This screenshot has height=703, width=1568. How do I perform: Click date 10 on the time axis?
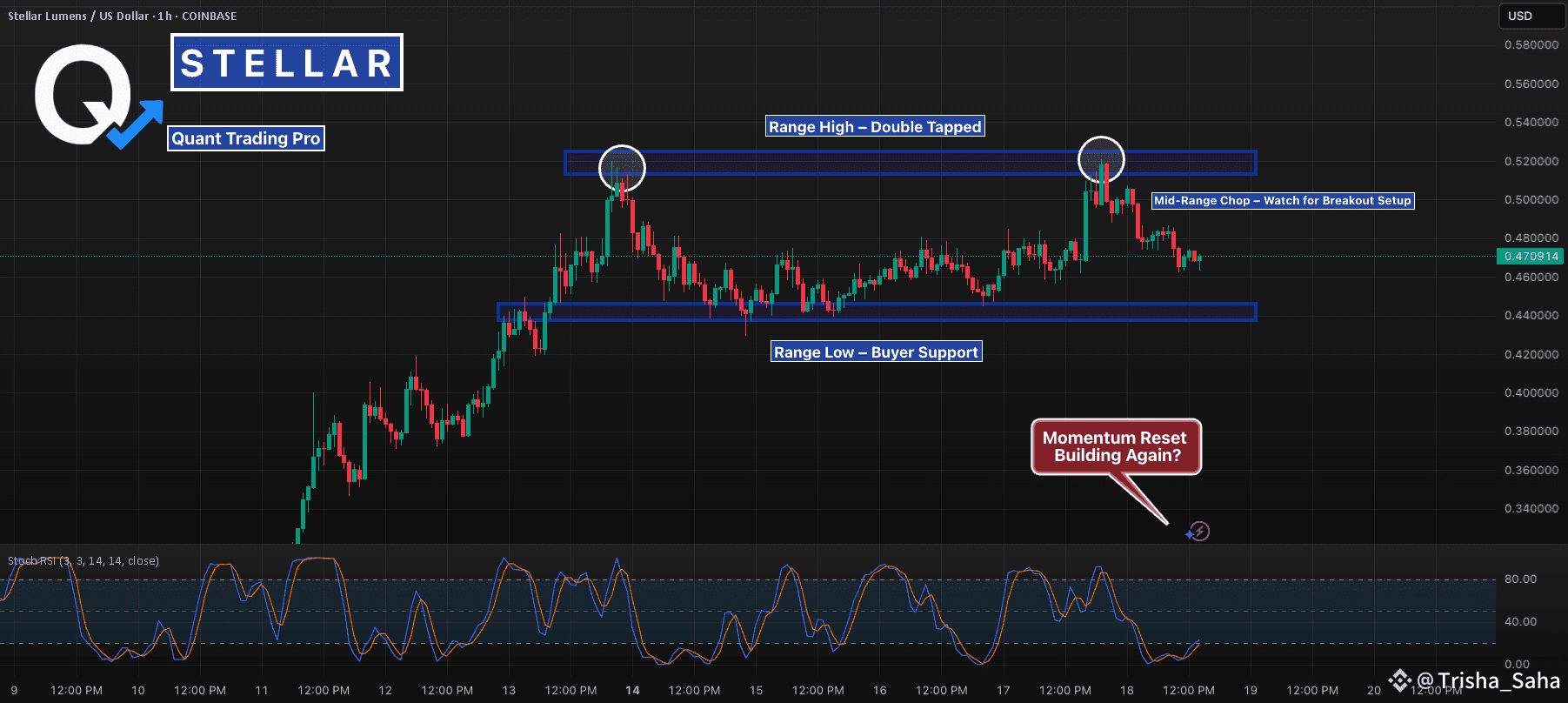tap(138, 691)
